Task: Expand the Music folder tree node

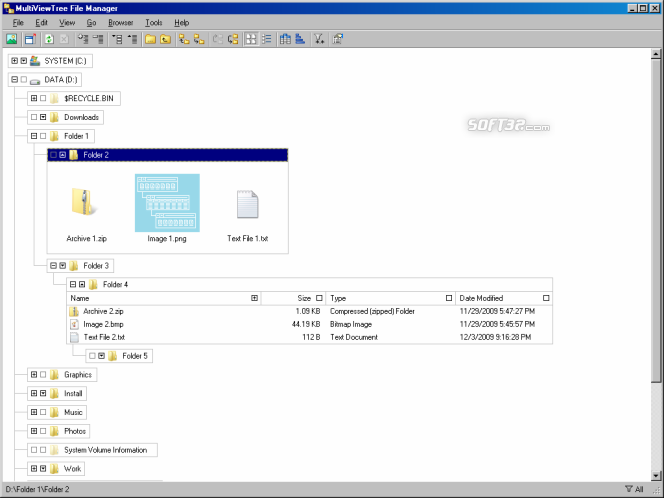Action: pos(34,412)
